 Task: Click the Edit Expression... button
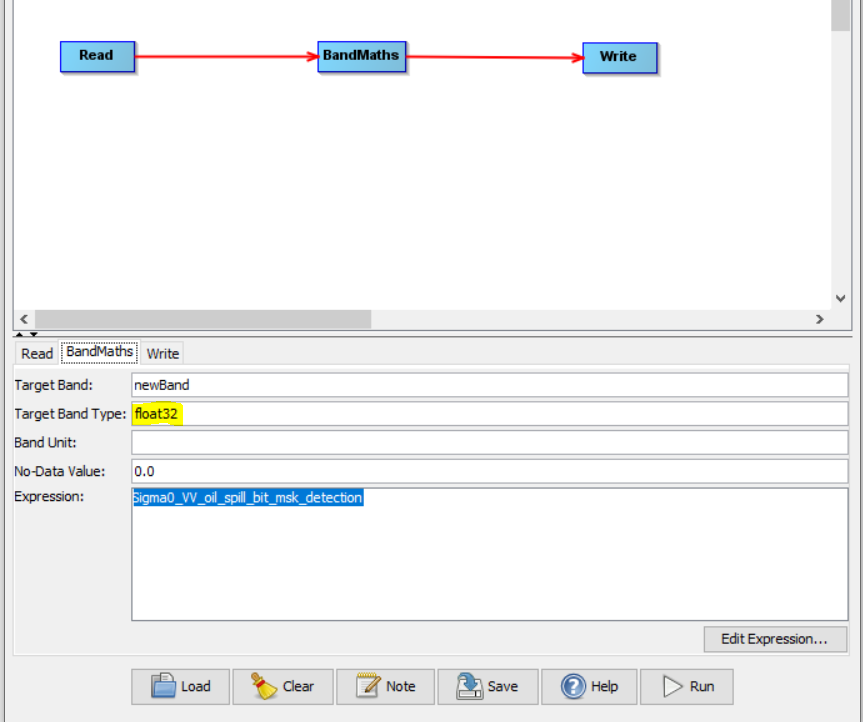[775, 638]
